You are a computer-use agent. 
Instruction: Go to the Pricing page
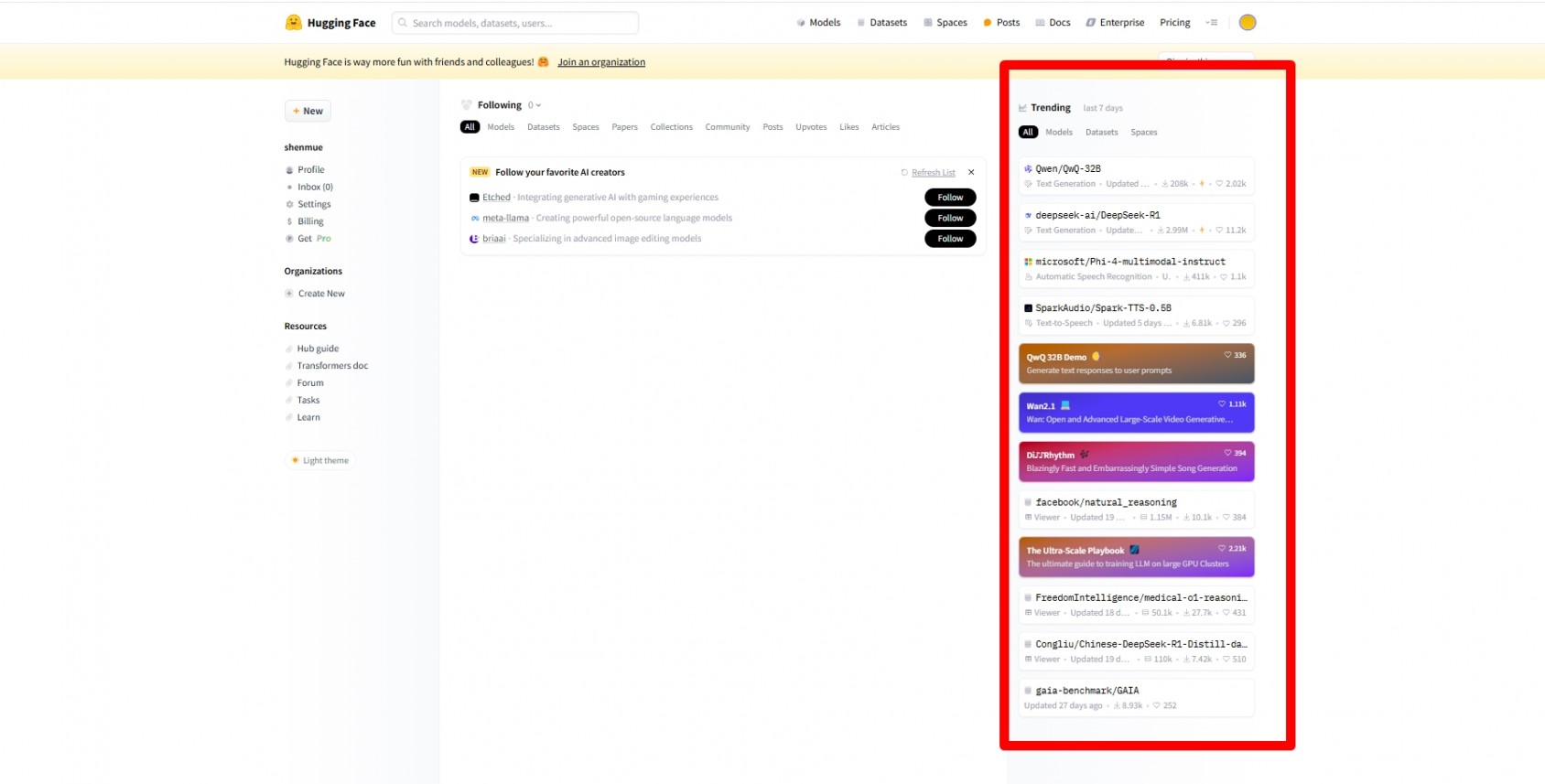pyautogui.click(x=1174, y=23)
